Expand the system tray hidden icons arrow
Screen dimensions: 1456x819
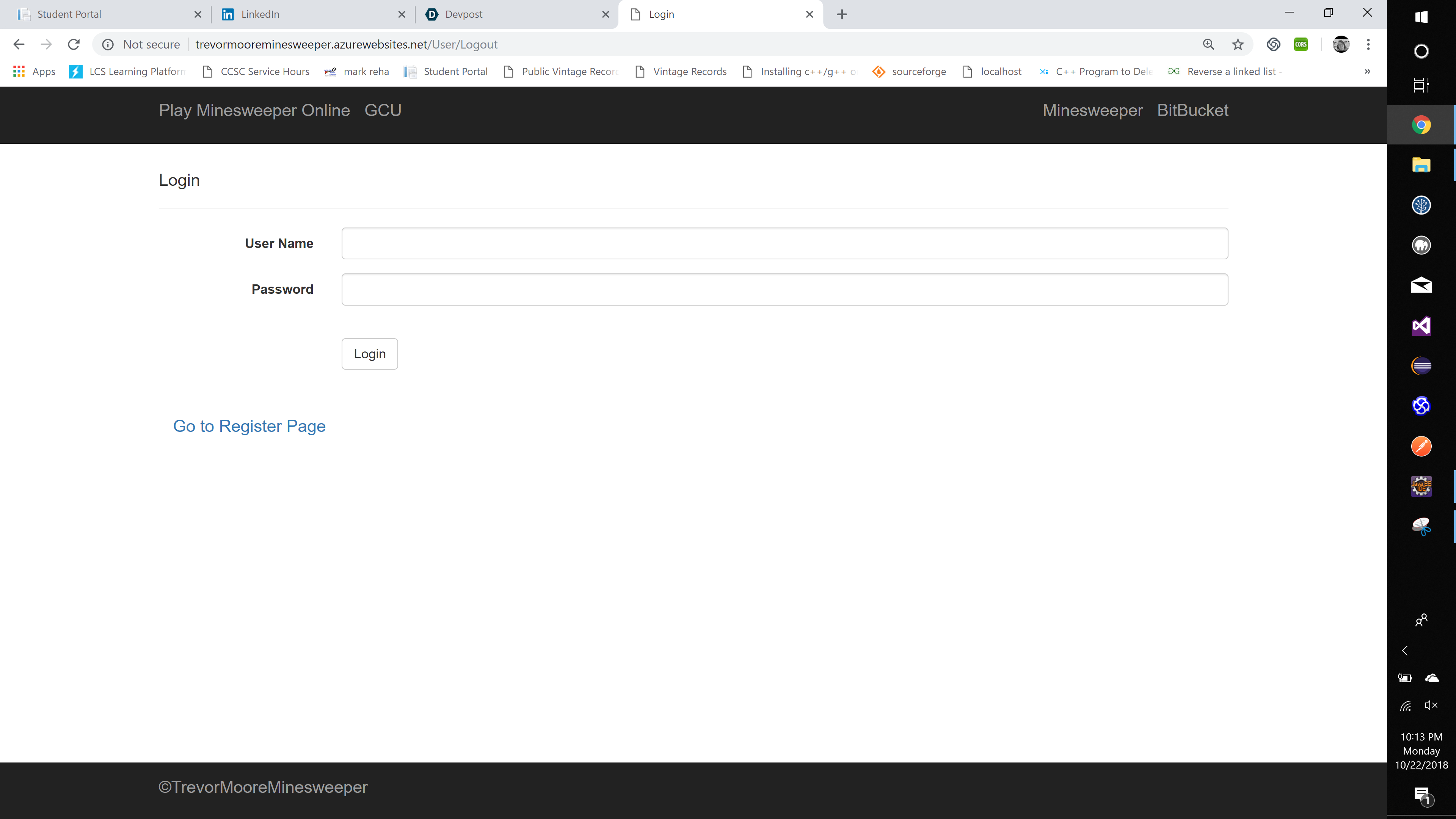tap(1405, 651)
